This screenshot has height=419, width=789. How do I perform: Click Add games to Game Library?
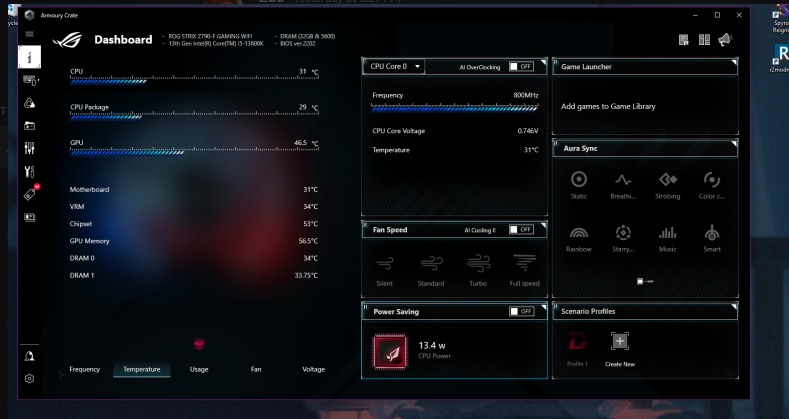608,106
